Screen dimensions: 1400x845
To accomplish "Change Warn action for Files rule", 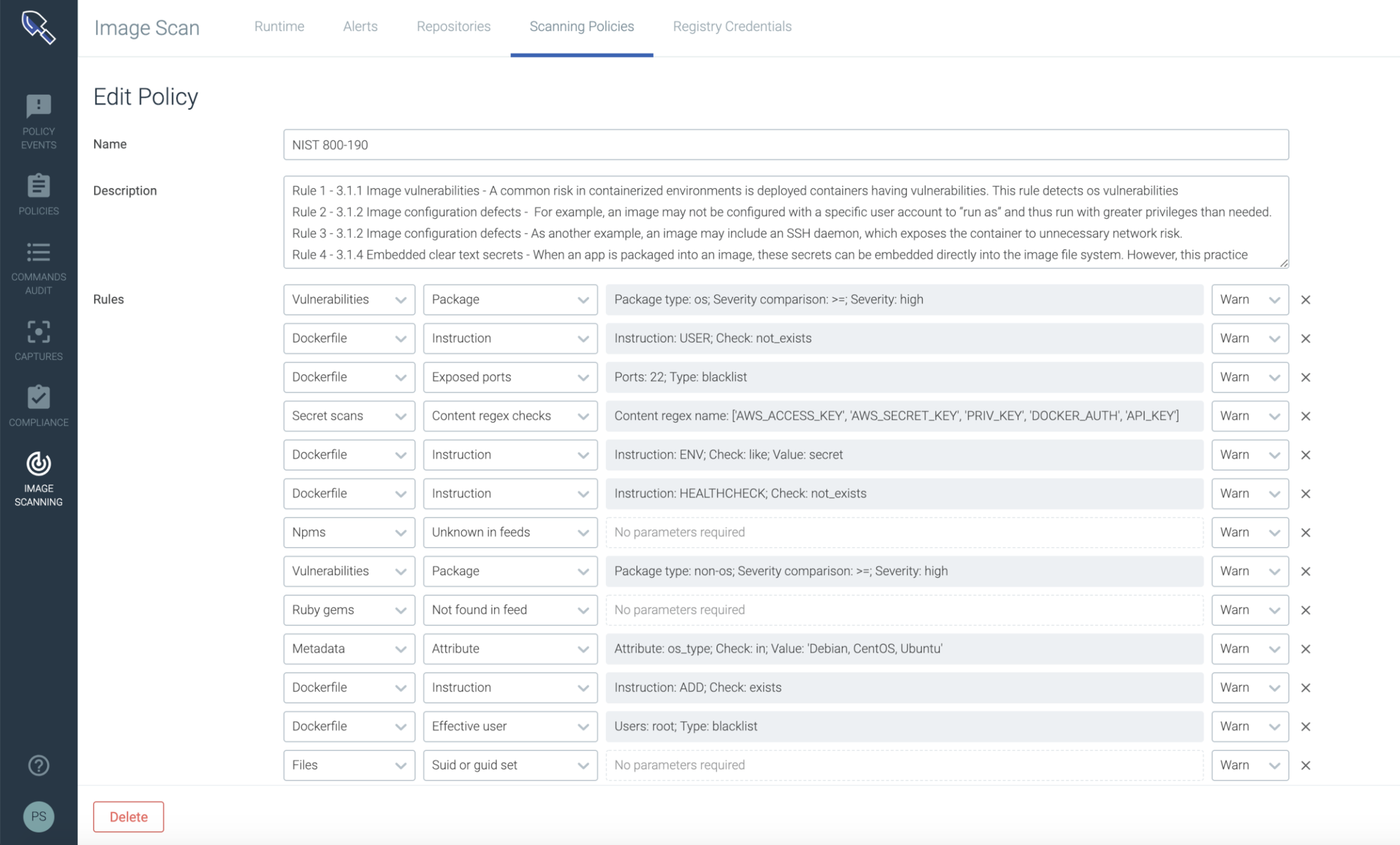I will 1250,765.
